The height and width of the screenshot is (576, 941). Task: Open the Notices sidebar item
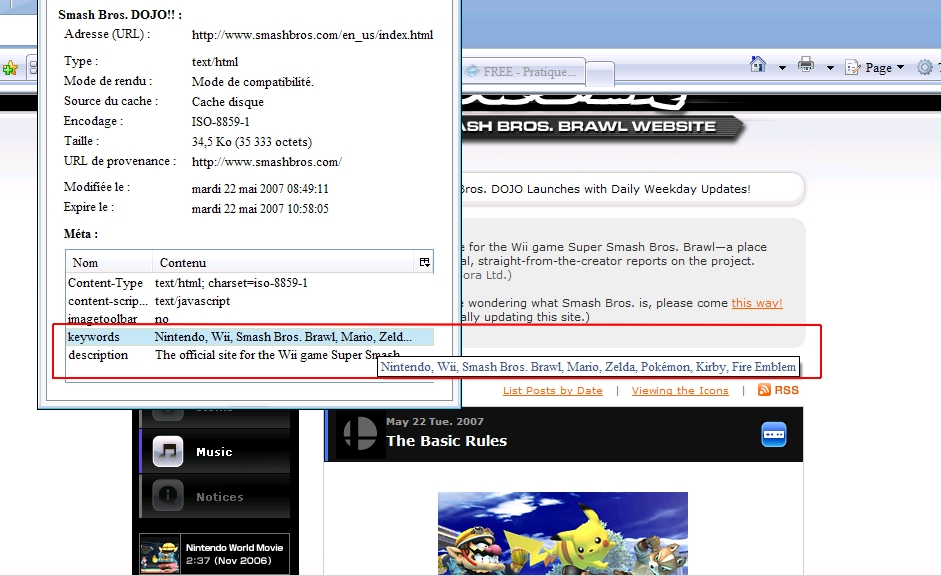point(215,497)
